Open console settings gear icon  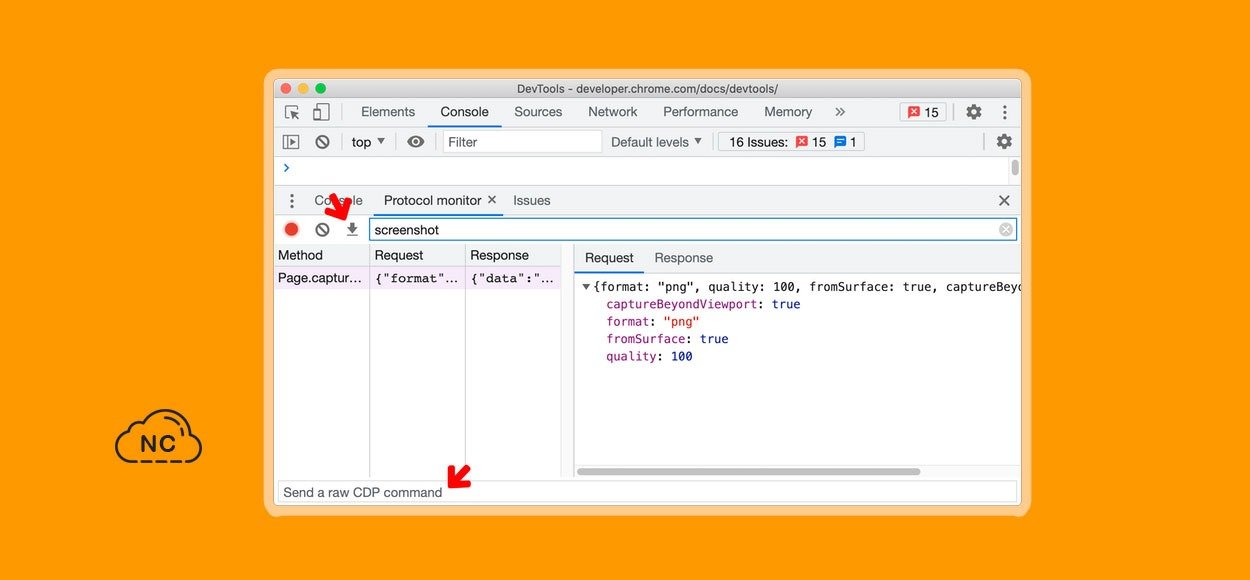pos(1004,142)
